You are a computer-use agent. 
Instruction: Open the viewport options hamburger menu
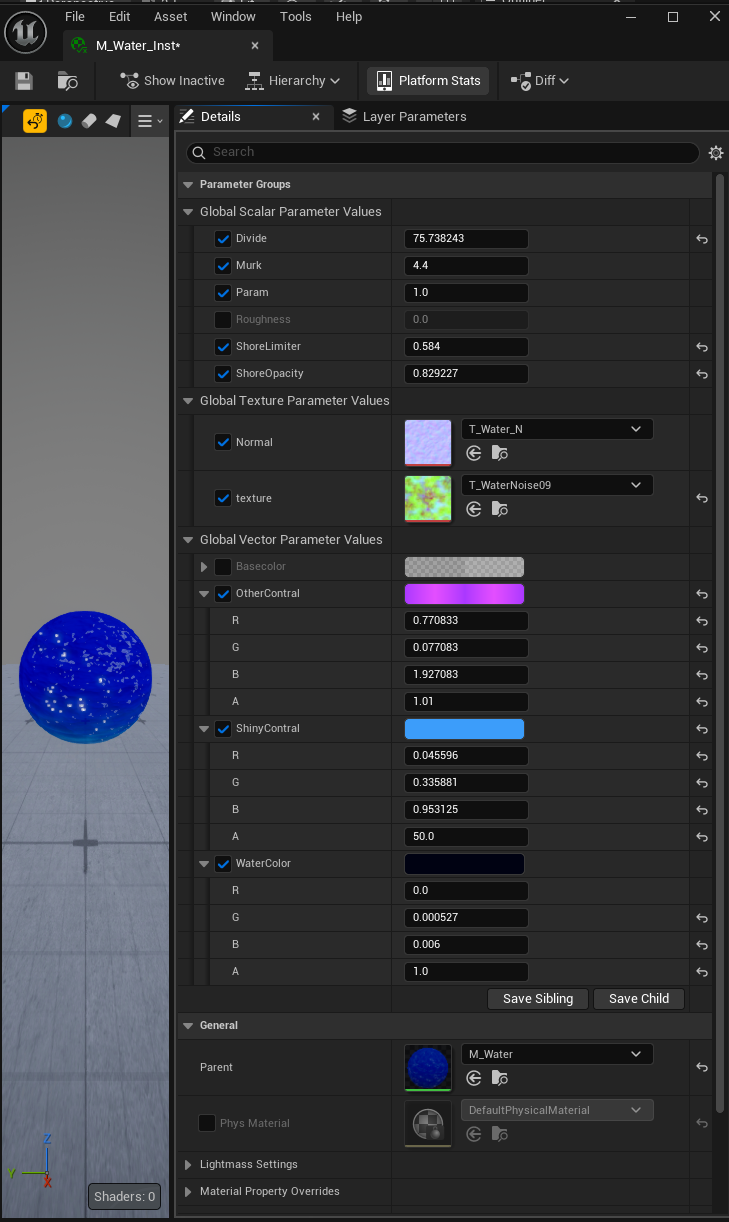(x=150, y=121)
